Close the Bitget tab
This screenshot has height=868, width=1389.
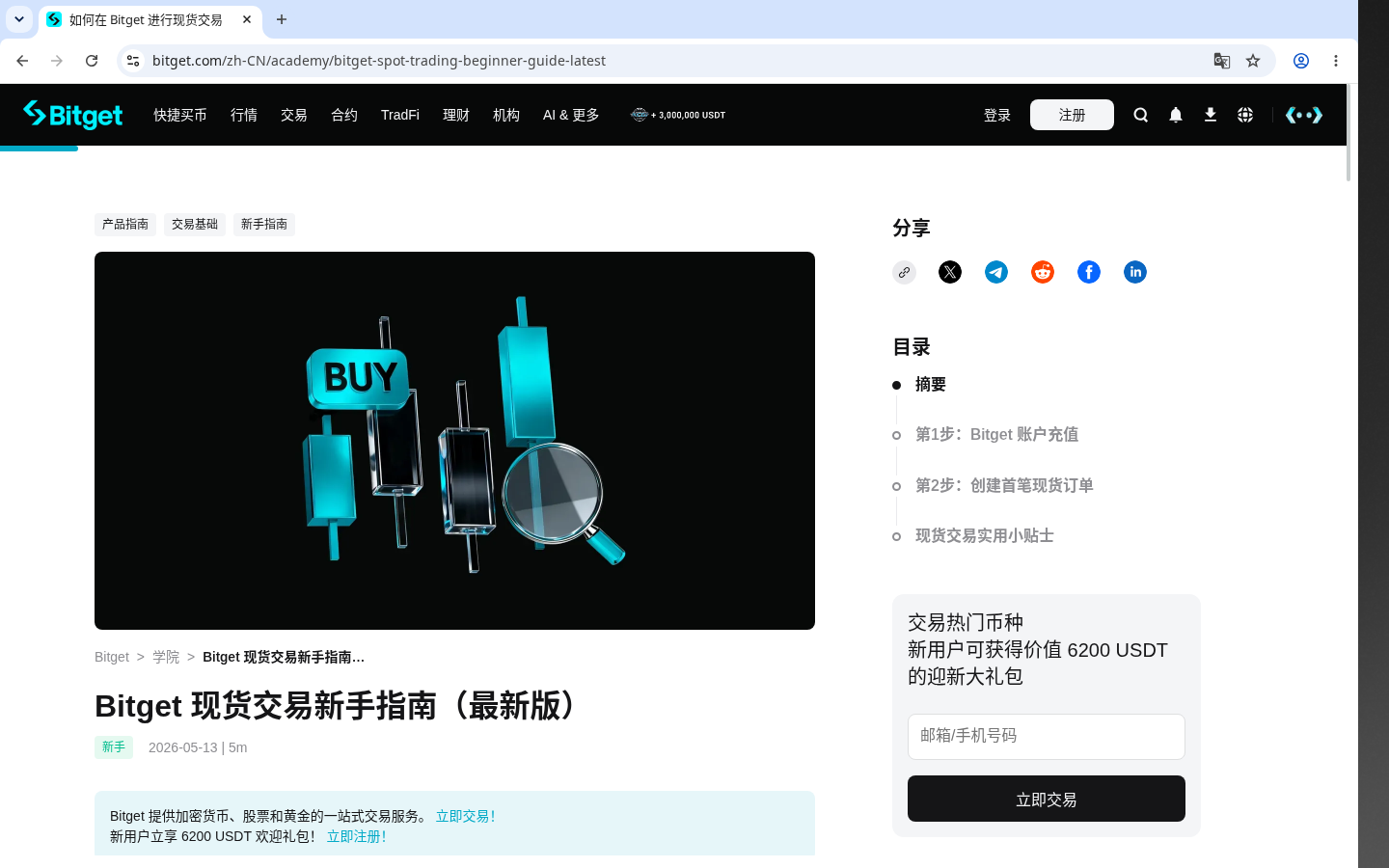click(x=247, y=19)
